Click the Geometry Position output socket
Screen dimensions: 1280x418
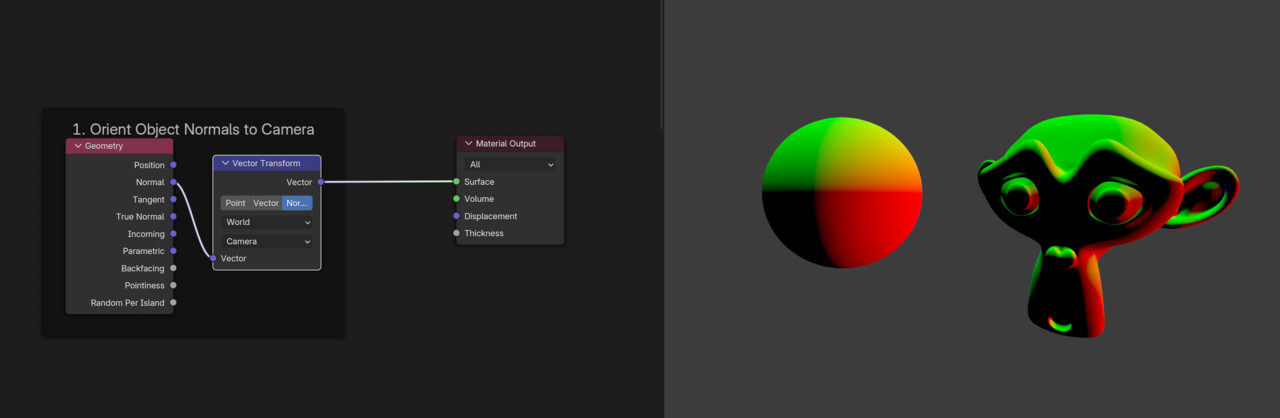pyautogui.click(x=173, y=165)
